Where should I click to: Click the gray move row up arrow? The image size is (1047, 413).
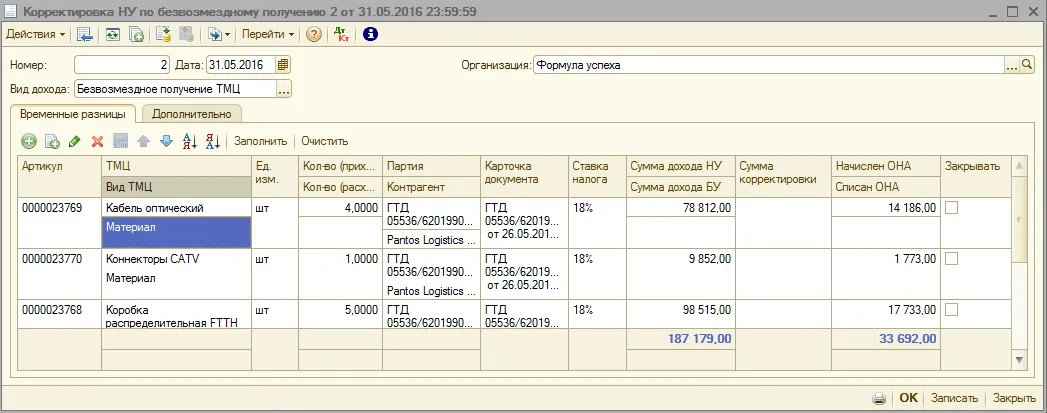[x=144, y=141]
